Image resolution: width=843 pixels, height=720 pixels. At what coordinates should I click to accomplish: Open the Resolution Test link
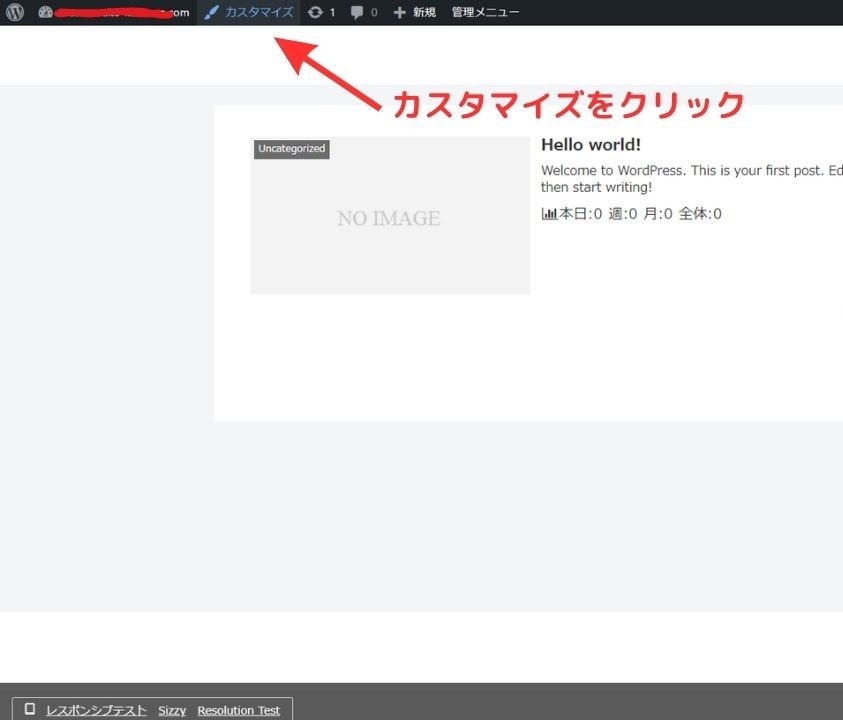coord(239,710)
